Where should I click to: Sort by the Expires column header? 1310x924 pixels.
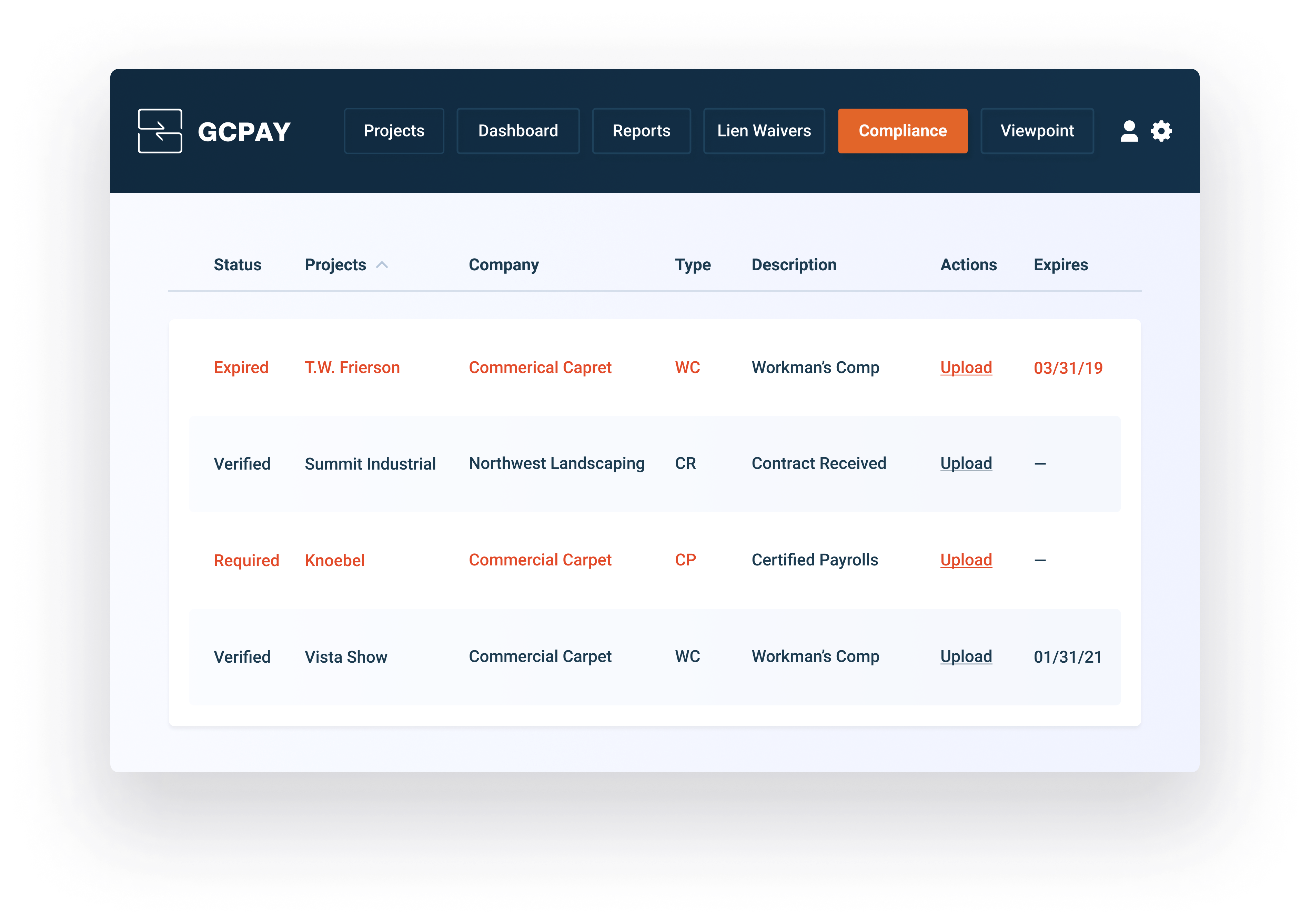pyautogui.click(x=1061, y=265)
